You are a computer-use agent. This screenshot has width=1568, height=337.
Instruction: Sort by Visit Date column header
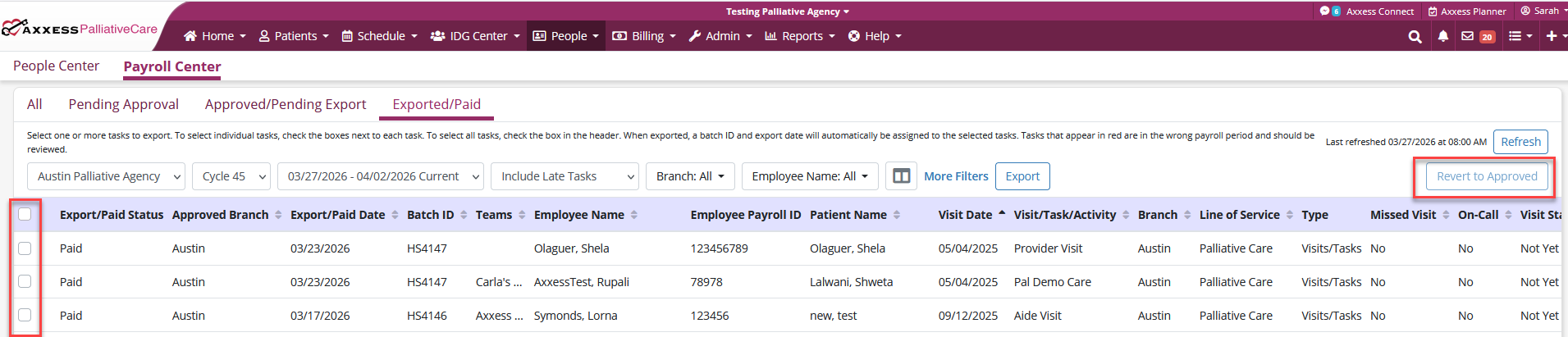tap(965, 215)
